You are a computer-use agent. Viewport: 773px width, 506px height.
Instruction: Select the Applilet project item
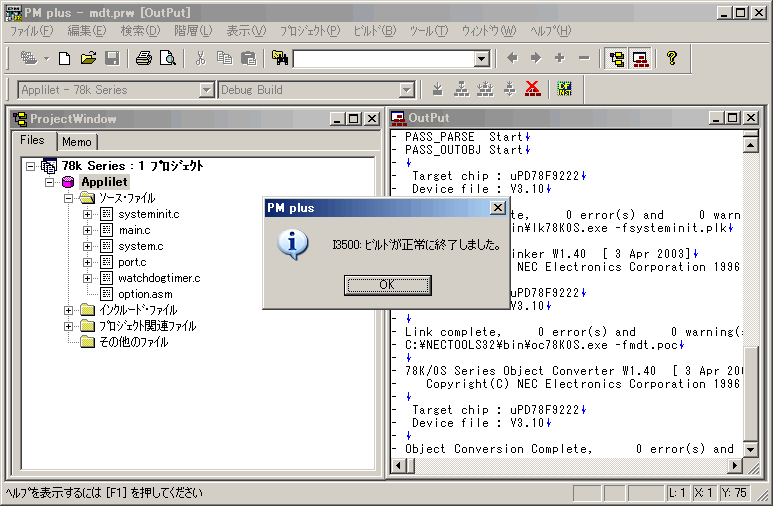(104, 182)
